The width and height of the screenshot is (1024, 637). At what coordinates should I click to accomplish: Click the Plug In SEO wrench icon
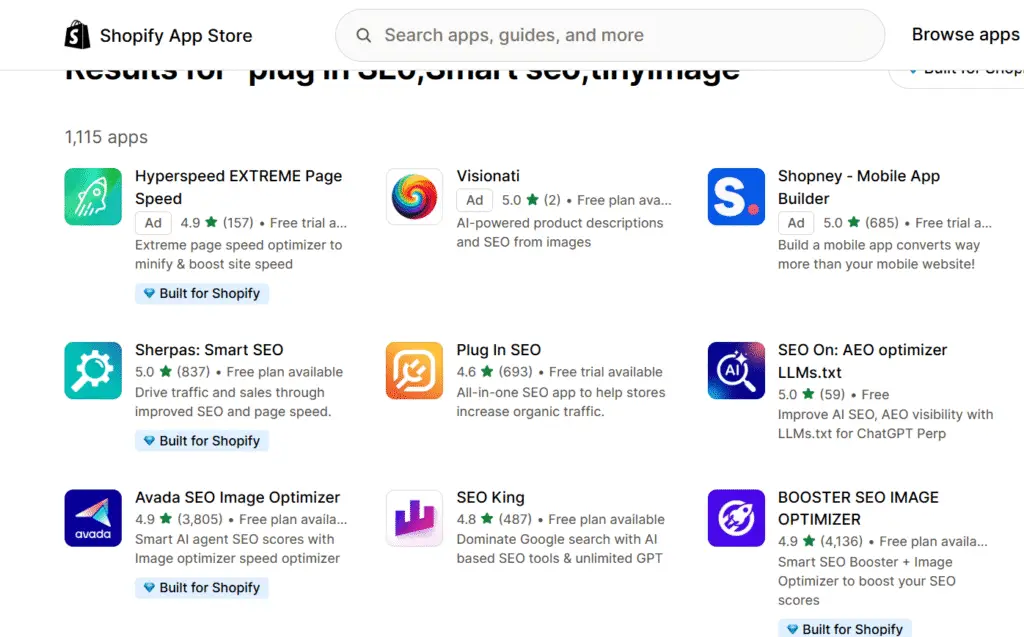414,370
